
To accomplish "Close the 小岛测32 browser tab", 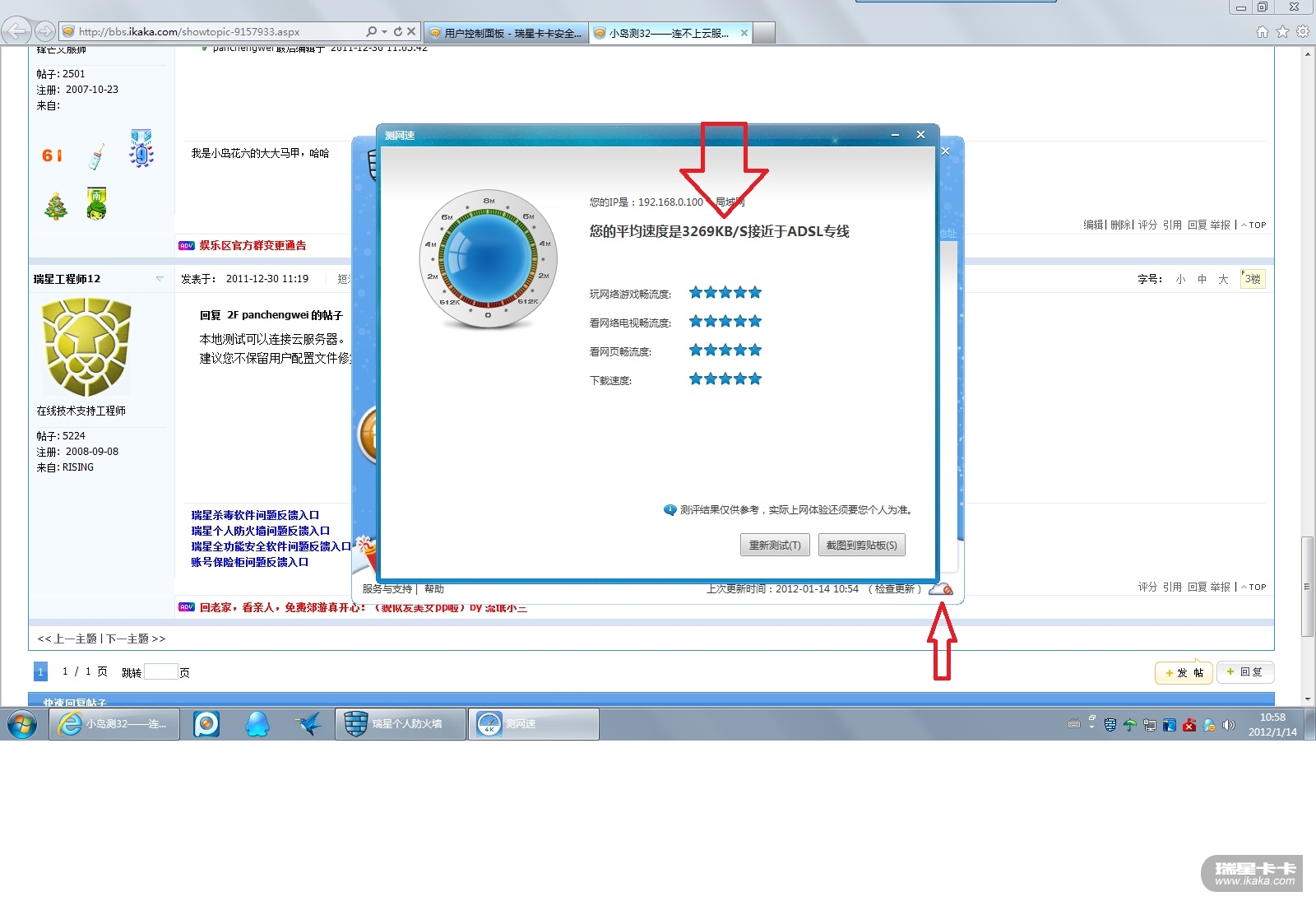I will pos(744,33).
